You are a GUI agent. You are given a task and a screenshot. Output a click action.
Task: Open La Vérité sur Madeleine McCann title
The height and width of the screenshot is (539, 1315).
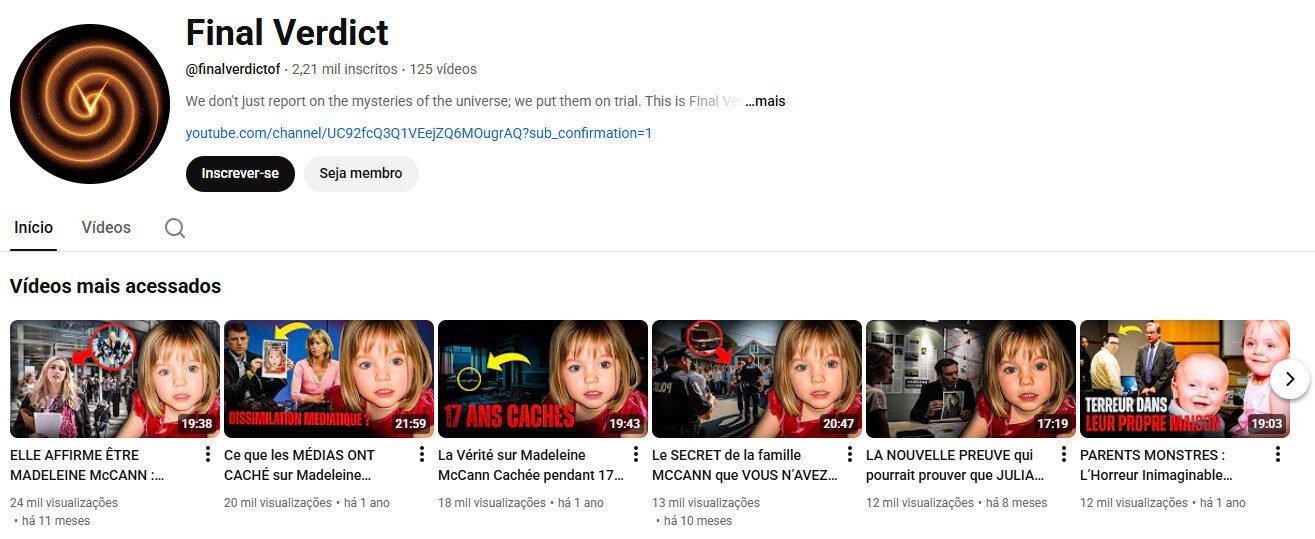(x=531, y=465)
